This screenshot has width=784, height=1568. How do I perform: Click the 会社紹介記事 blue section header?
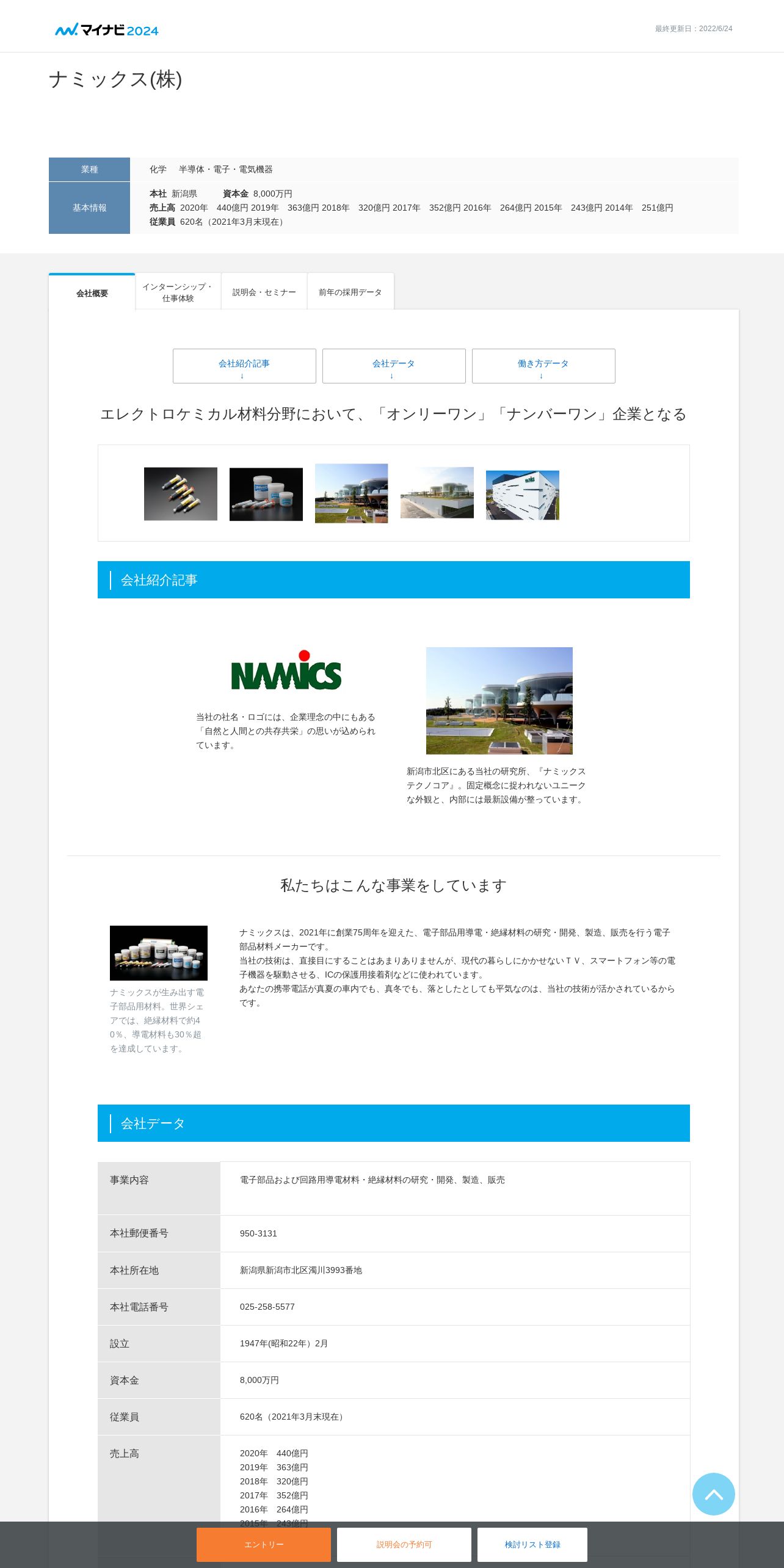click(394, 579)
